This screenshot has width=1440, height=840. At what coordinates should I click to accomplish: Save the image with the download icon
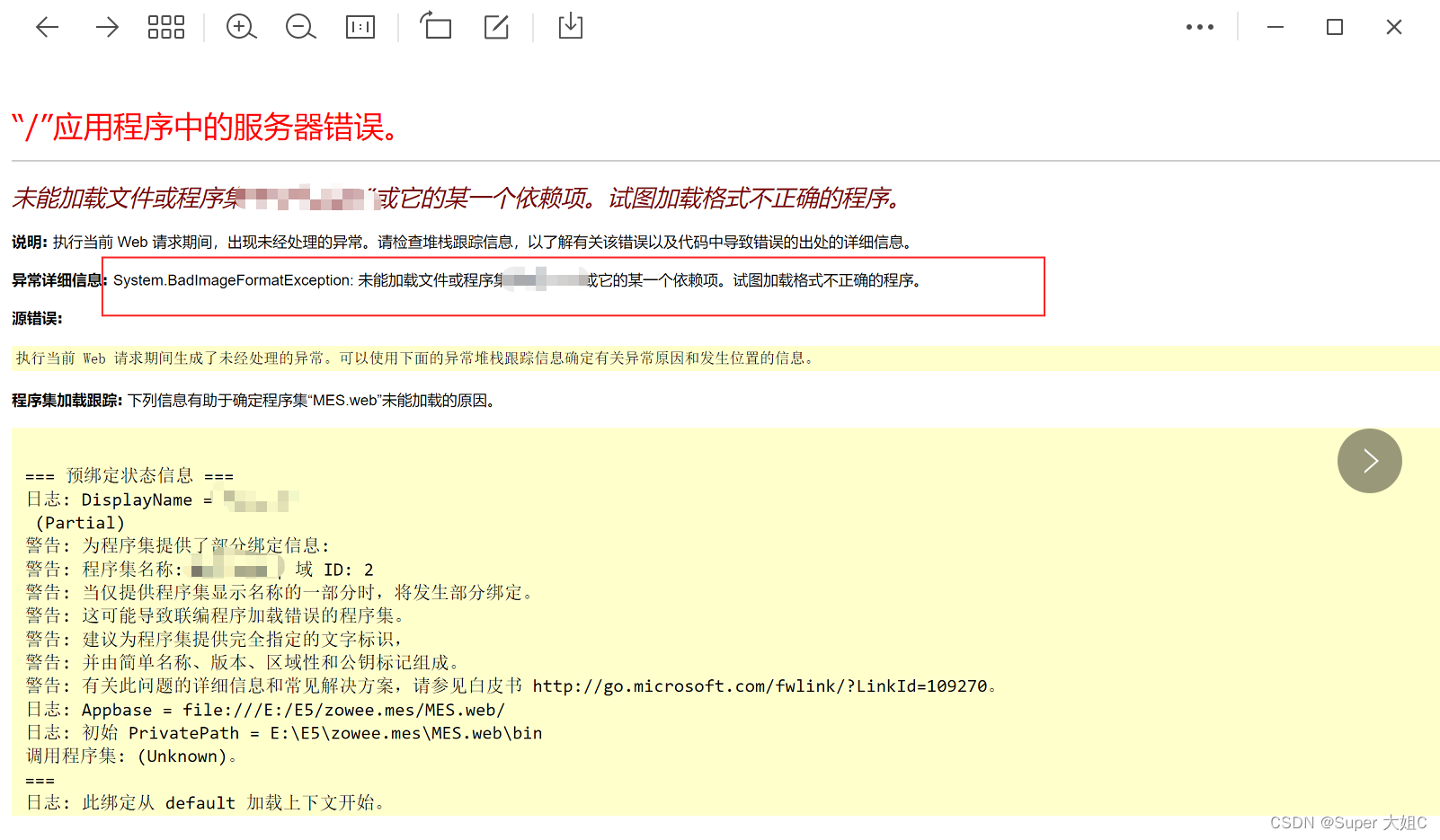pyautogui.click(x=570, y=27)
